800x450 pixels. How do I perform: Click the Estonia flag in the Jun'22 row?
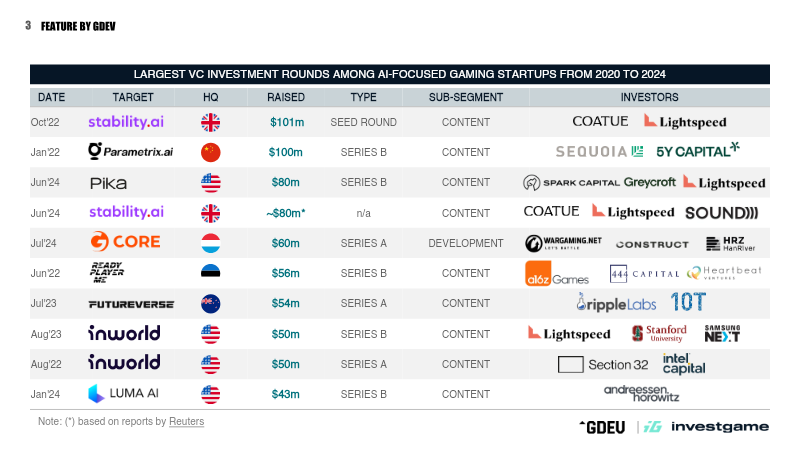click(211, 273)
